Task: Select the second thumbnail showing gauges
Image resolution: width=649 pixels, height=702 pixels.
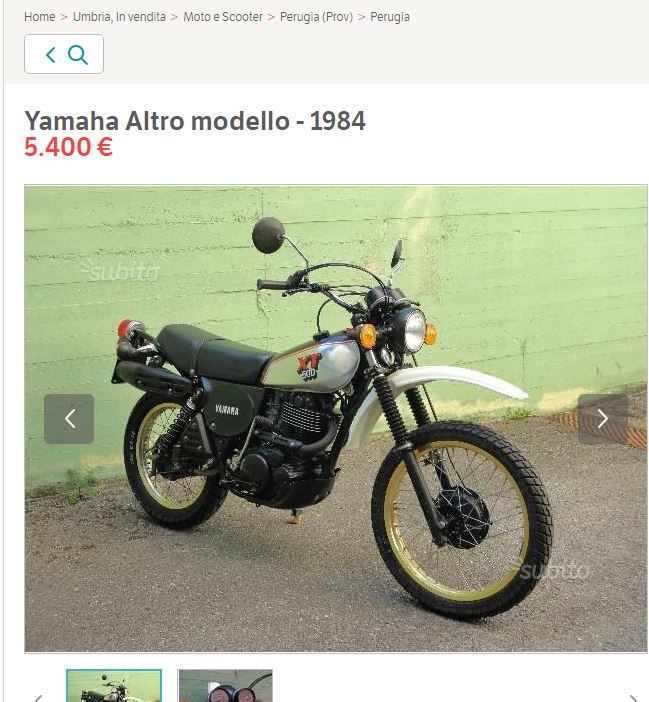Action: point(225,685)
